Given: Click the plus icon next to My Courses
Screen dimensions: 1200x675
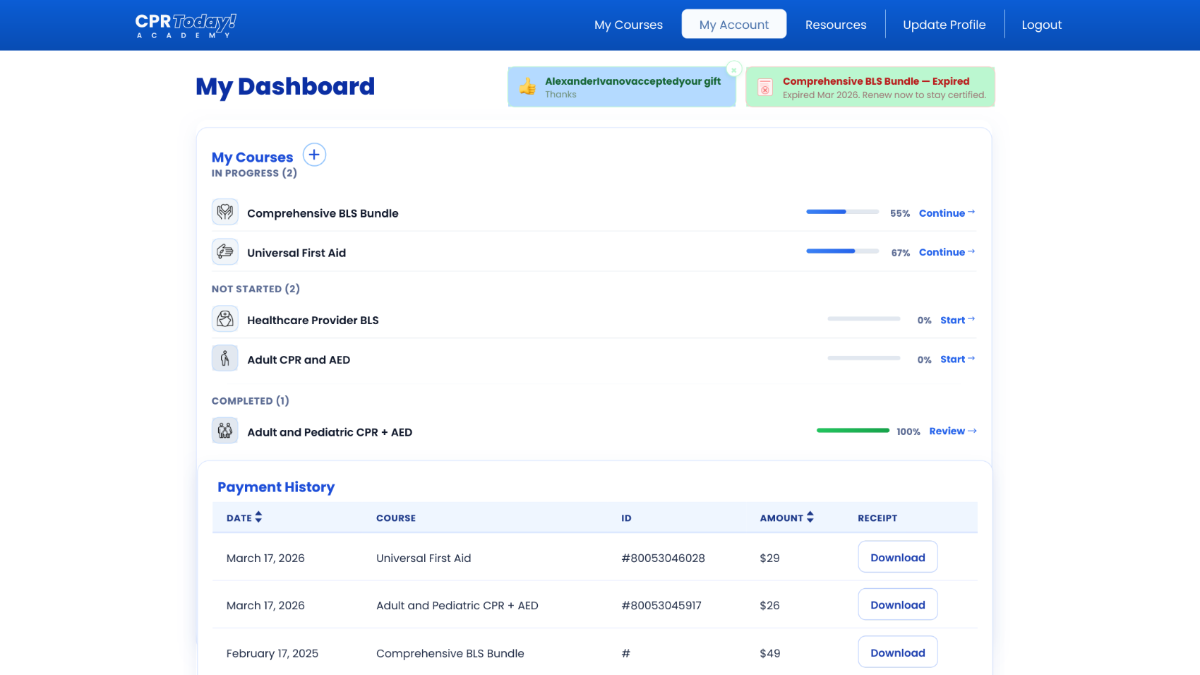Looking at the screenshot, I should coord(314,154).
